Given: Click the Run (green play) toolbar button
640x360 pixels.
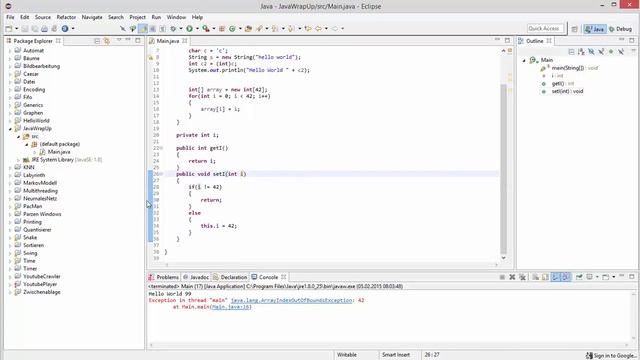Looking at the screenshot, I should click(189, 29).
